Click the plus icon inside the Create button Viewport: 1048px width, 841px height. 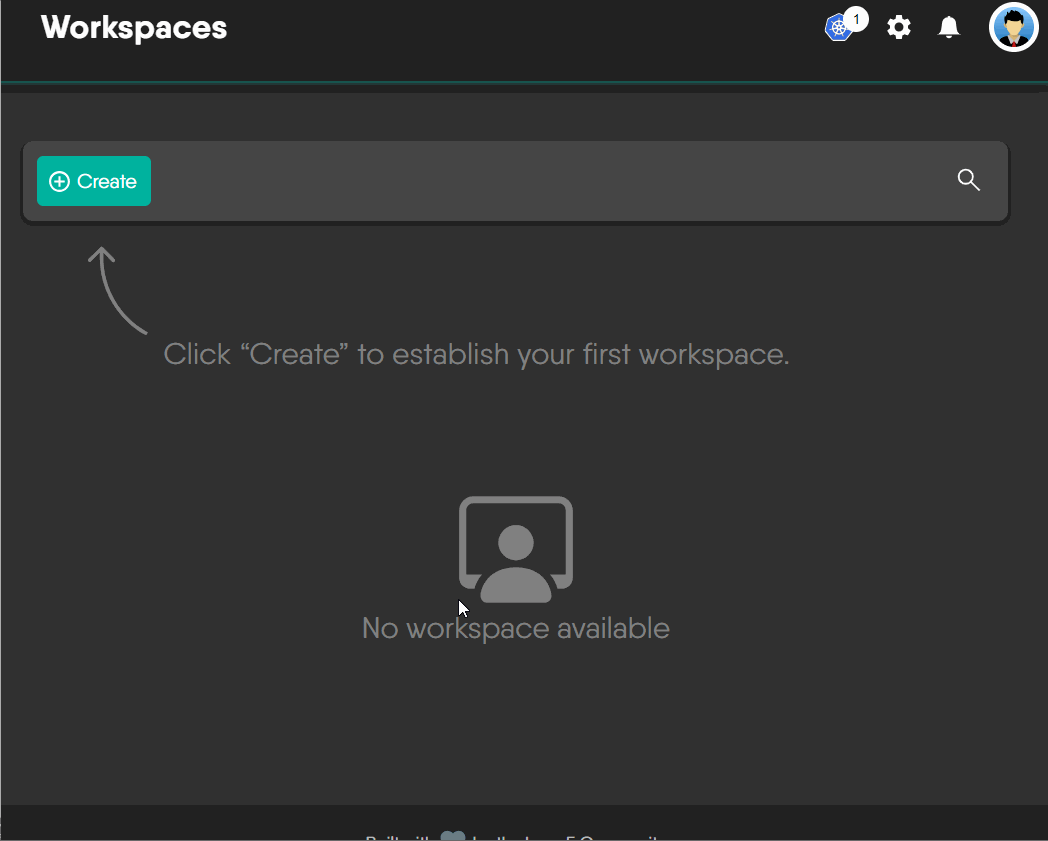tap(60, 181)
